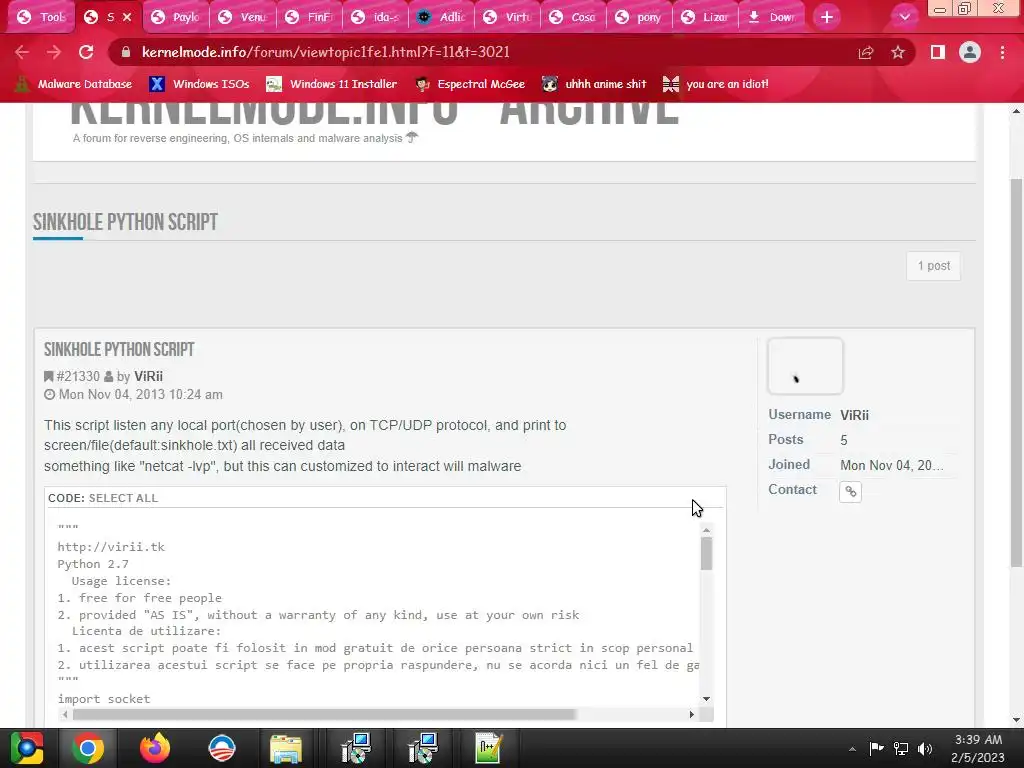Click the code box scroll-down arrow
1024x768 pixels.
coord(706,699)
